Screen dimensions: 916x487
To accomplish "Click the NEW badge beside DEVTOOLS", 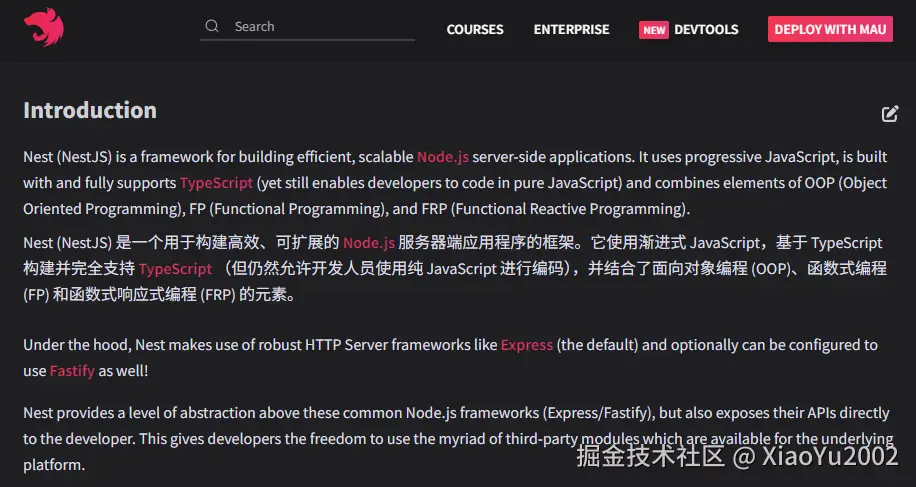I will coord(654,30).
